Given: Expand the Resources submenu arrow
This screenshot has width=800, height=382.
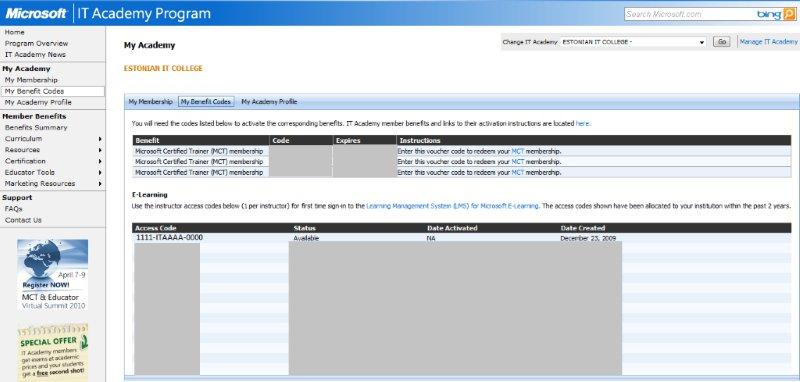Looking at the screenshot, I should (x=100, y=150).
